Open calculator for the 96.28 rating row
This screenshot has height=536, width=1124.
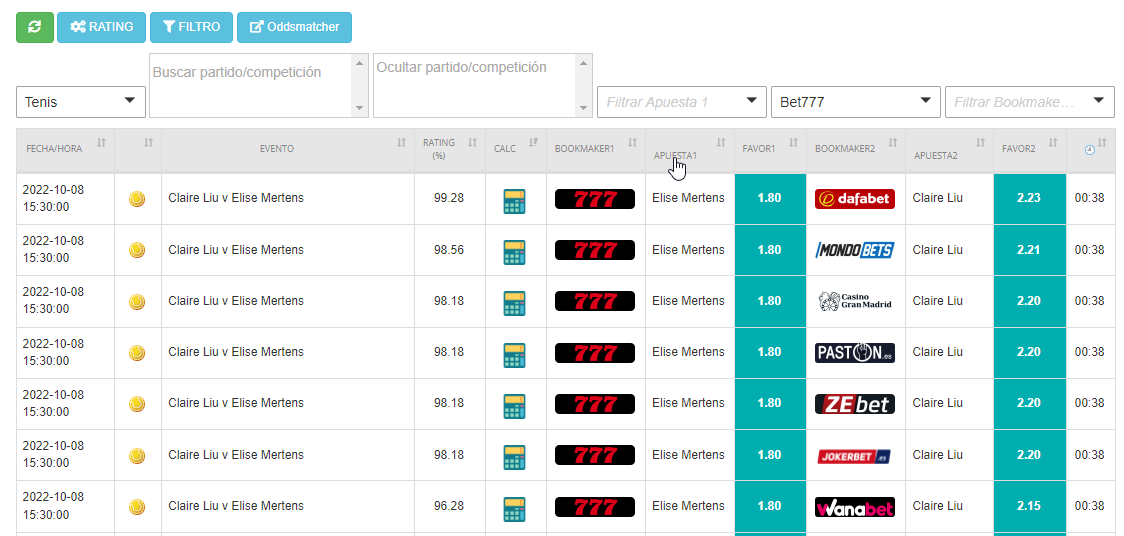[514, 507]
